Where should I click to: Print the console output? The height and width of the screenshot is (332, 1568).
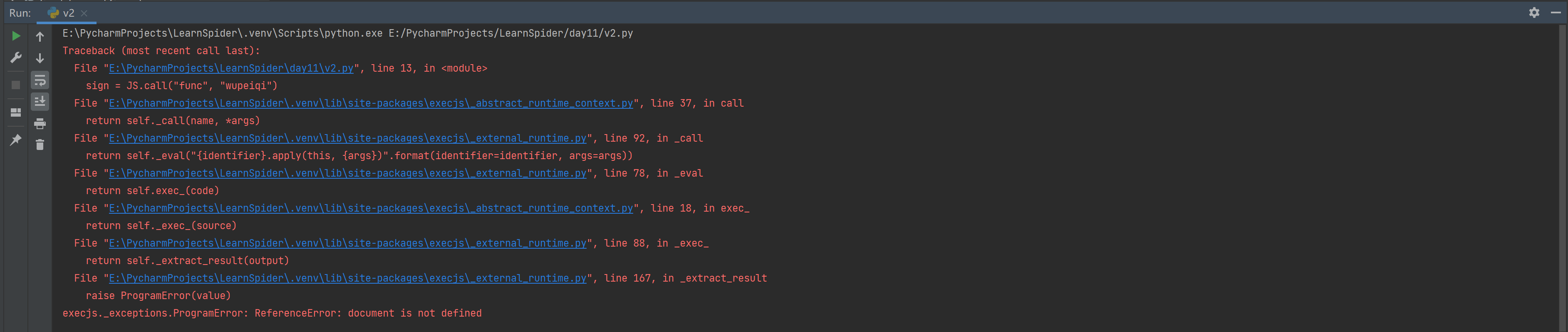40,124
